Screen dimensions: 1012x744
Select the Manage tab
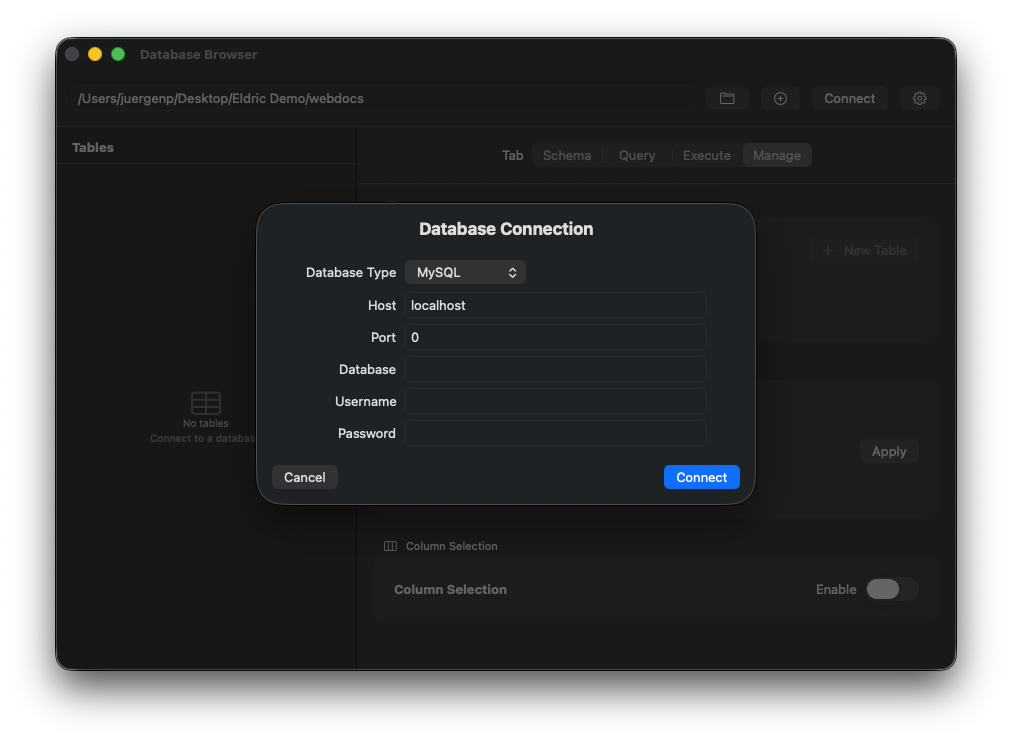pyautogui.click(x=777, y=155)
